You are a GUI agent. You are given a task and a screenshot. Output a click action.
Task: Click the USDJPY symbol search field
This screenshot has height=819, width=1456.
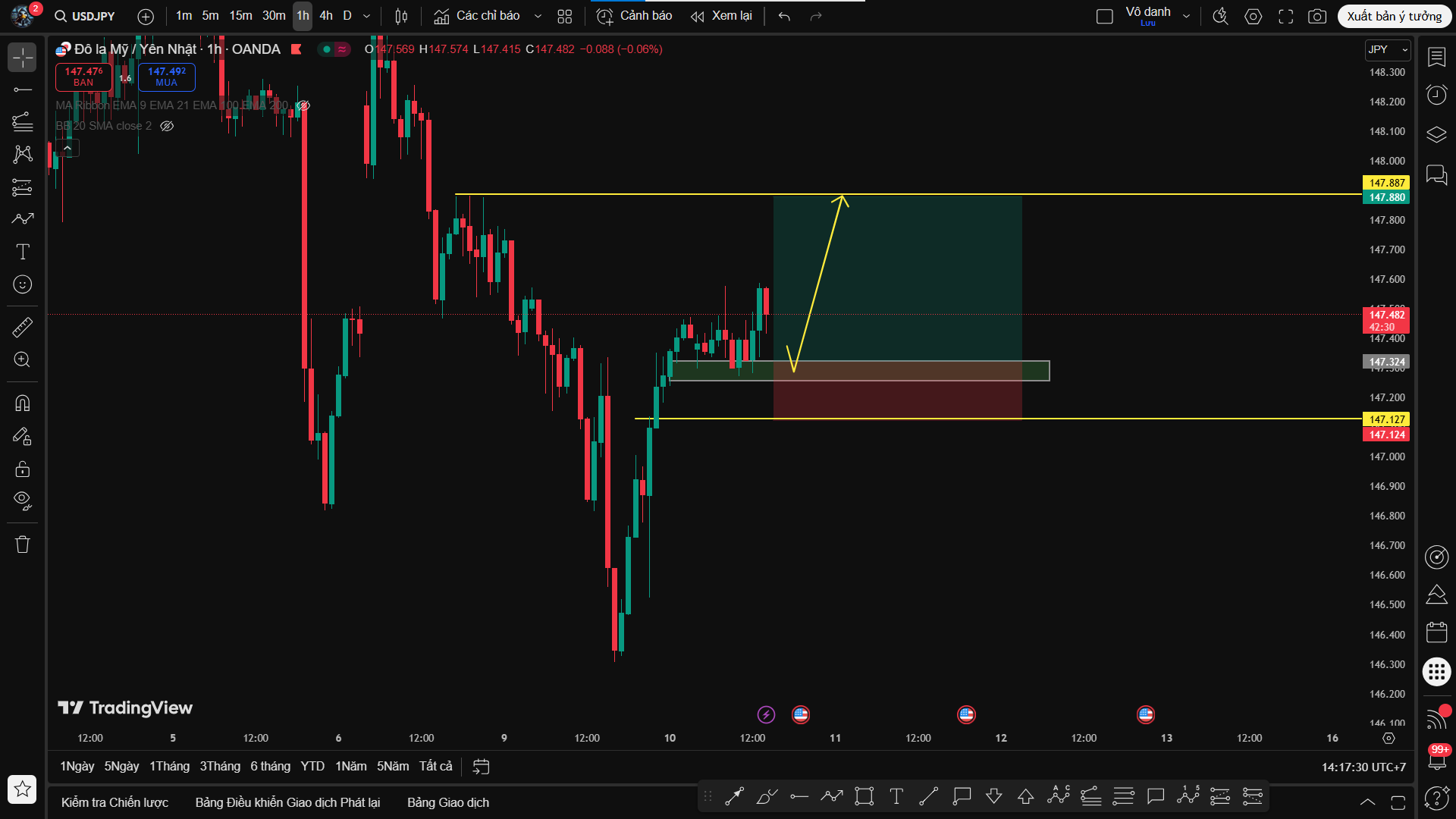pyautogui.click(x=84, y=16)
